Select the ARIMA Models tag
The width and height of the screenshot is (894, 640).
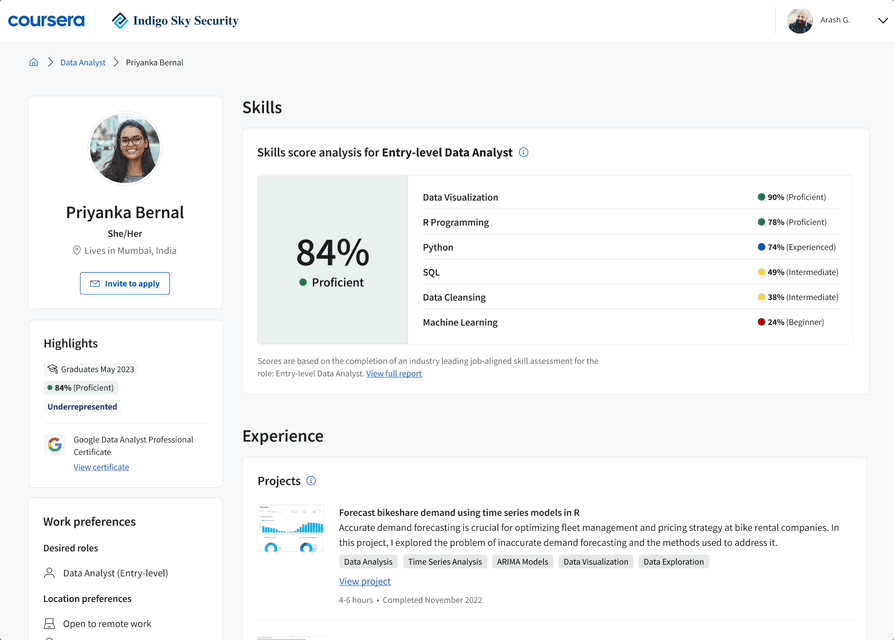tap(522, 562)
